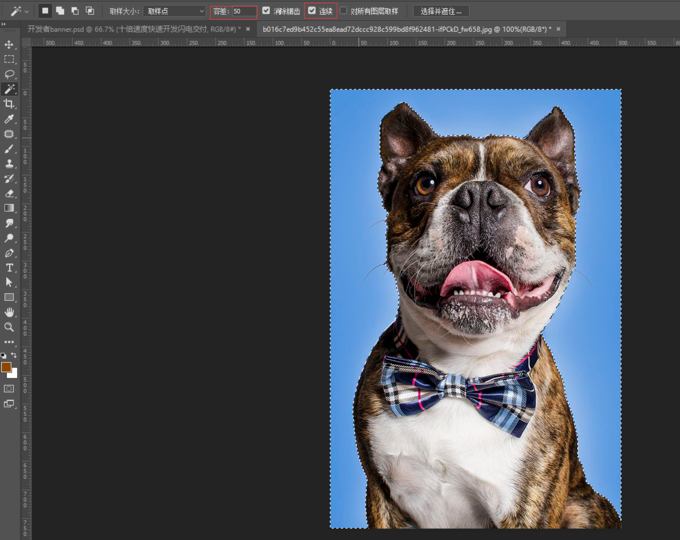The height and width of the screenshot is (540, 680).
Task: Toggle the 消除锯齿 anti-alias checkbox
Action: 266,11
